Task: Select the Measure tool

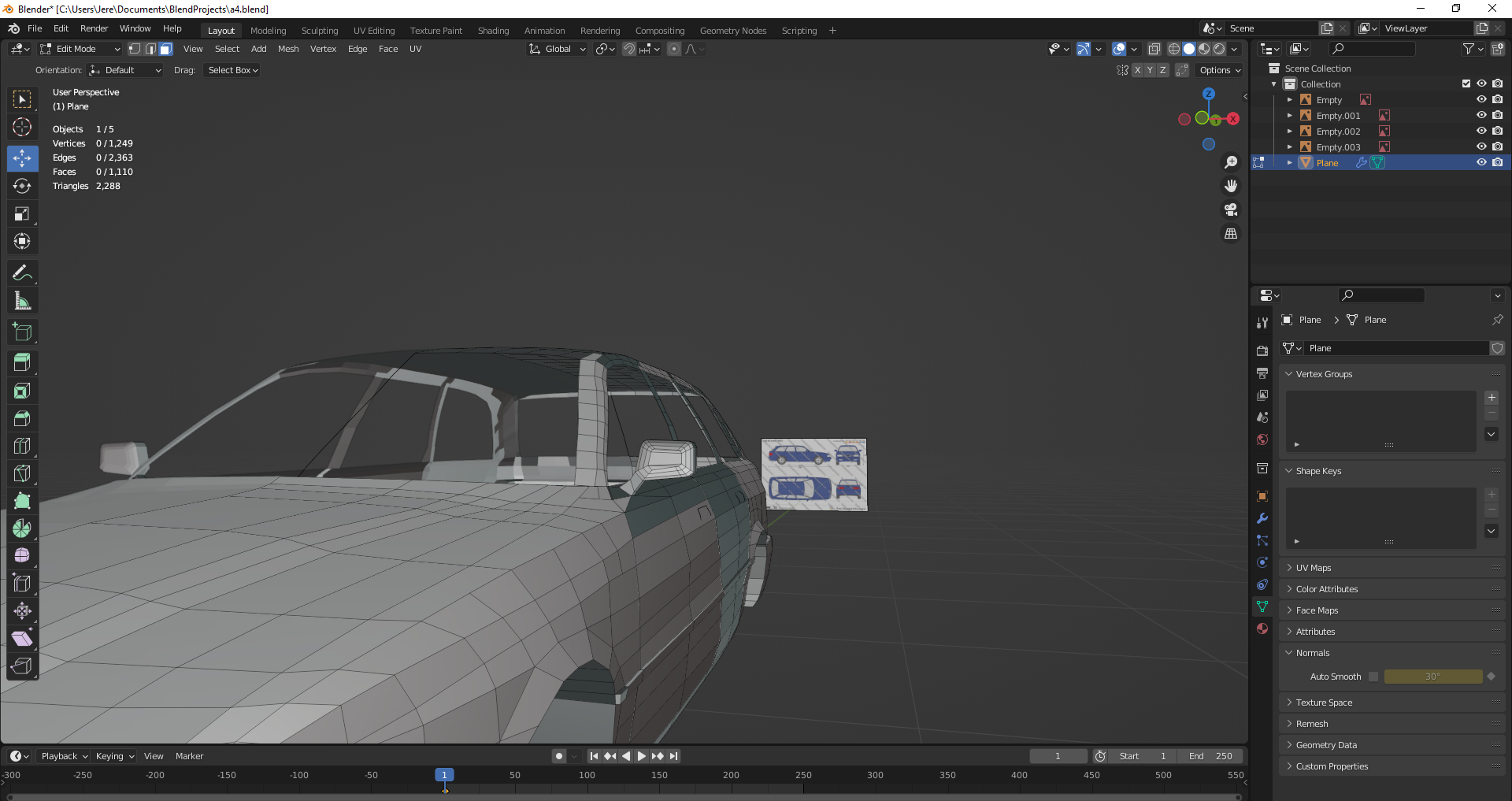Action: point(22,301)
